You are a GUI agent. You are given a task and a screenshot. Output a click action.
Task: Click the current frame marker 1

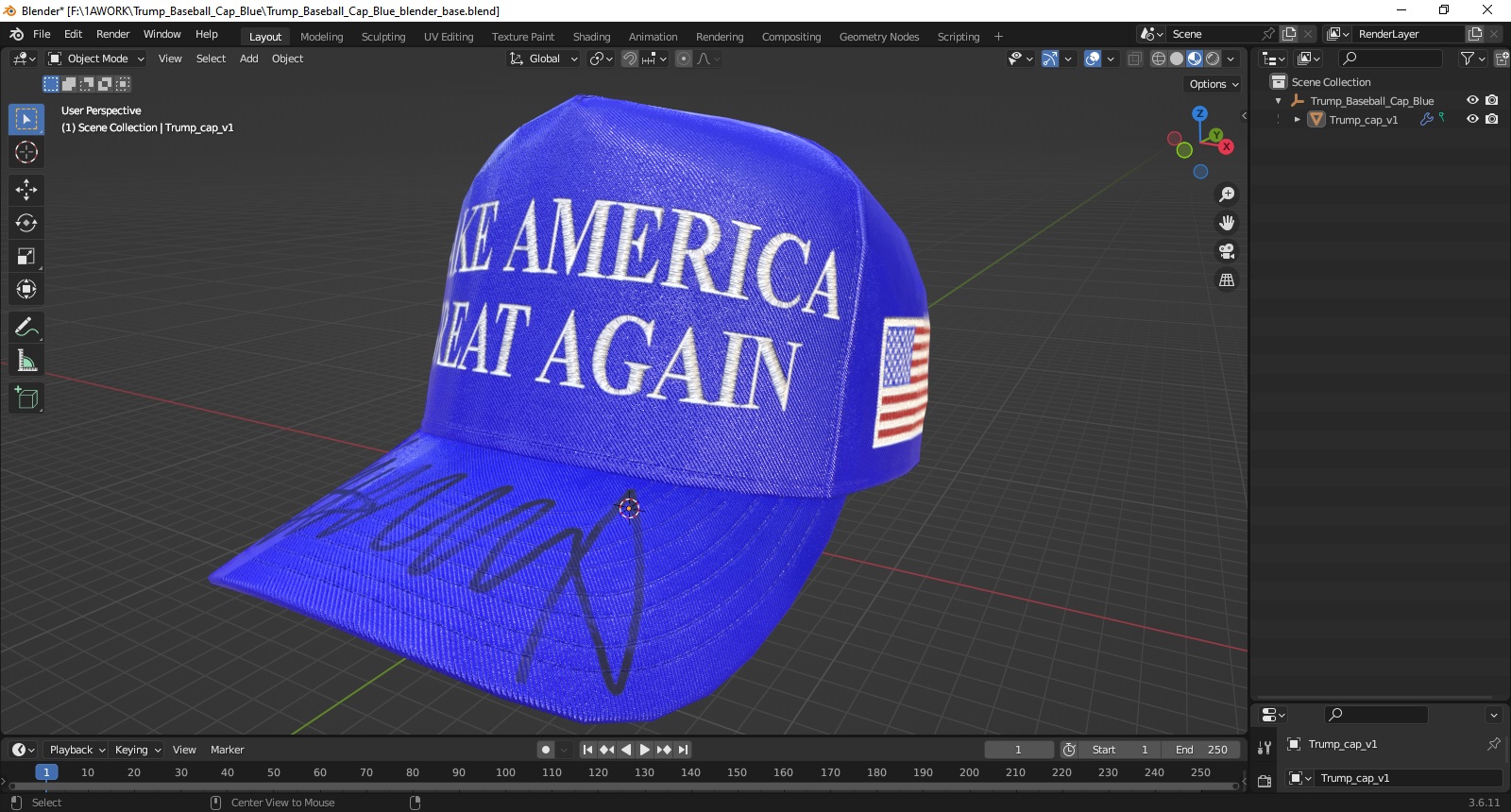[x=46, y=772]
